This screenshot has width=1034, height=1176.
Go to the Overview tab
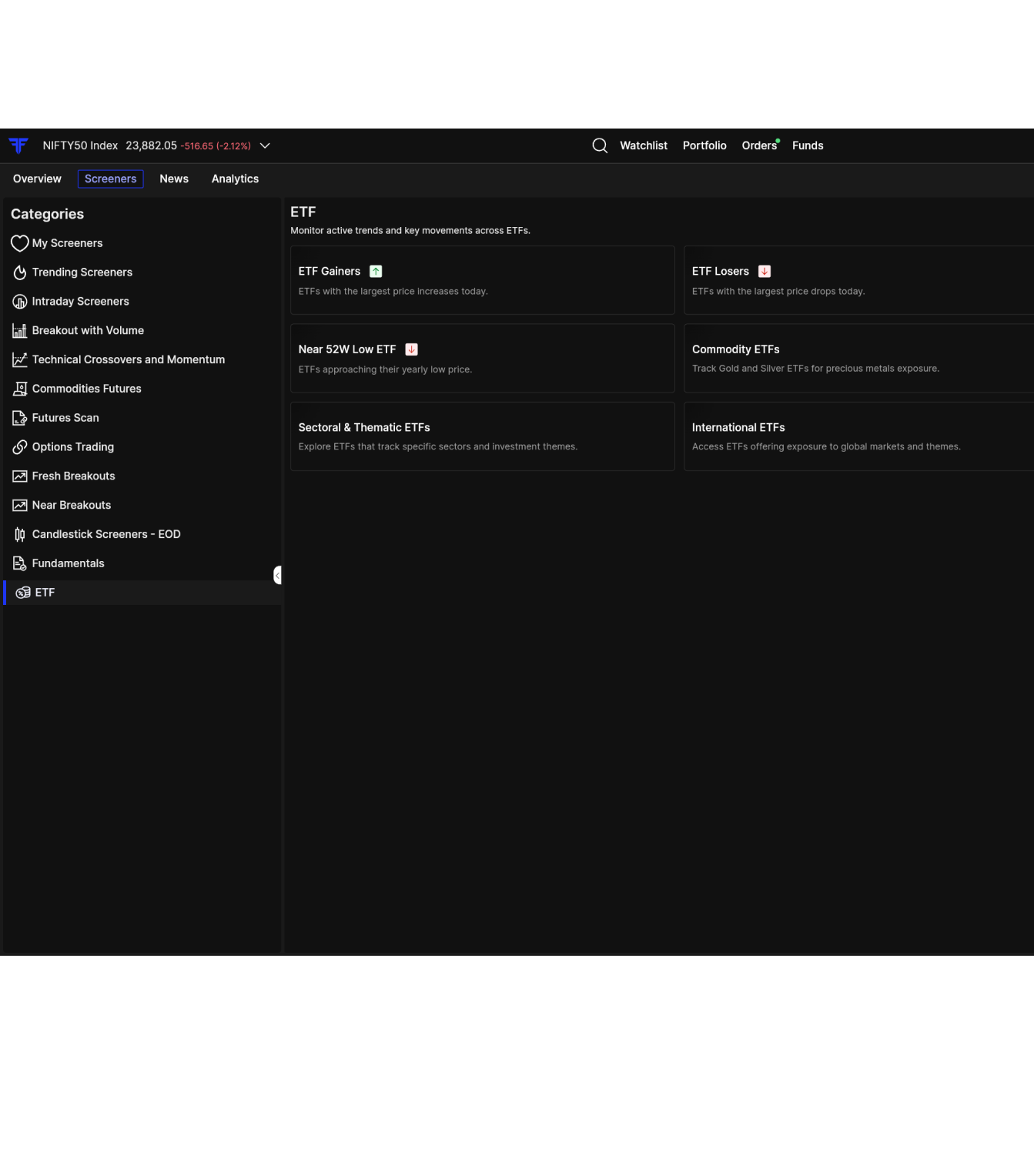[37, 179]
